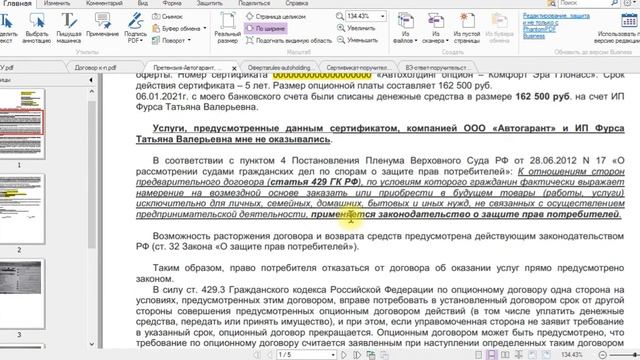Click Подогнать видимую область
The image size is (640, 360).
[x=289, y=40]
